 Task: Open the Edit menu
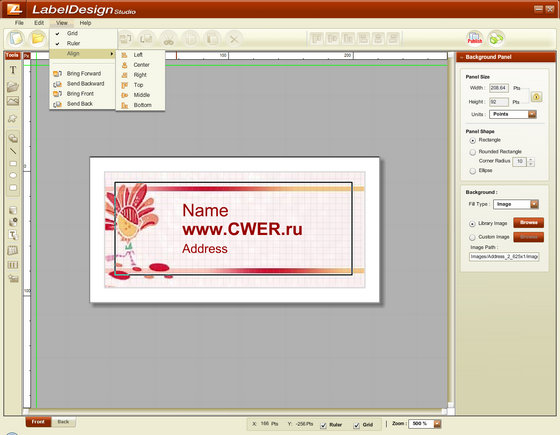click(39, 23)
